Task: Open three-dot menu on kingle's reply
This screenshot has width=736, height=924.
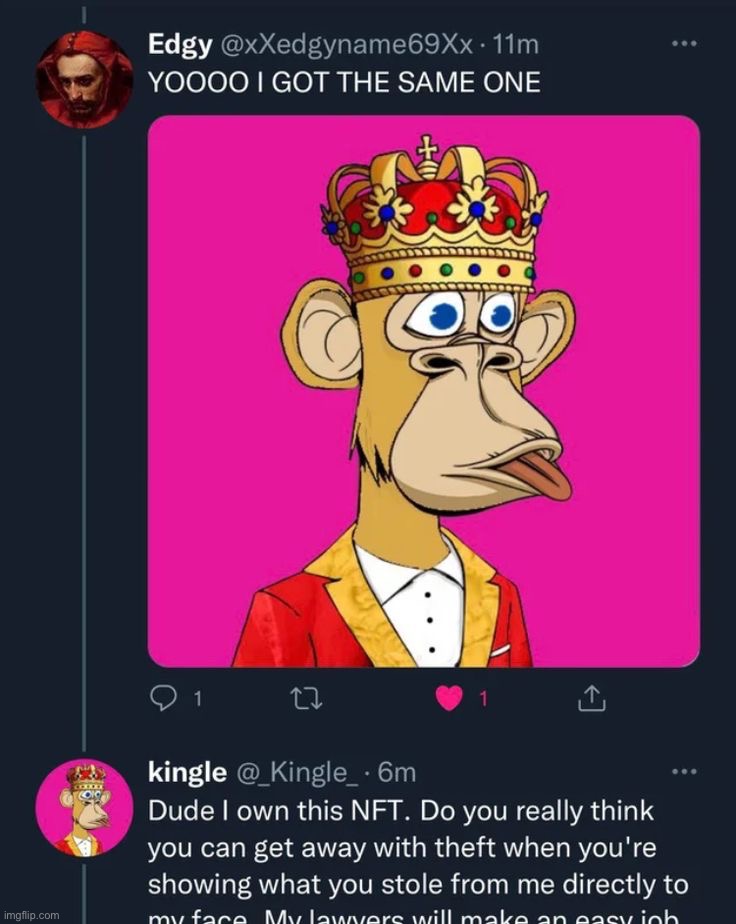Action: point(684,772)
